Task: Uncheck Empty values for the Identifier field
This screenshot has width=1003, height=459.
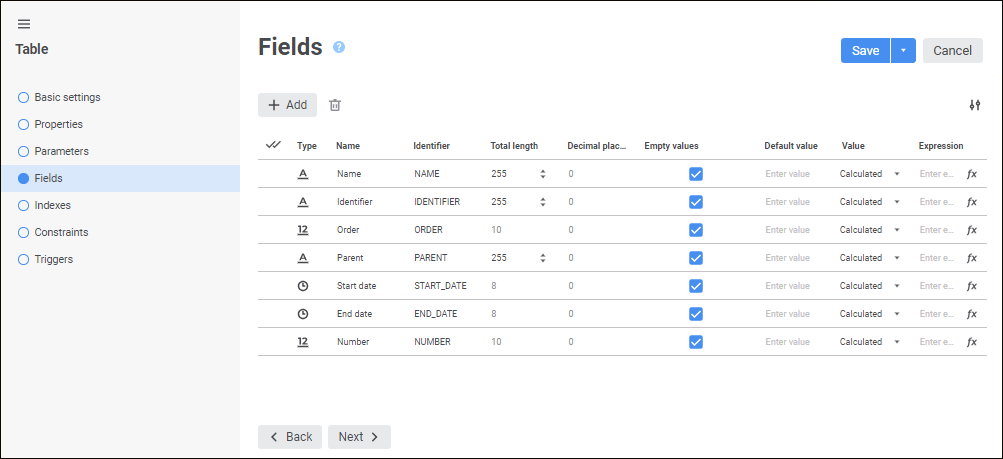Action: (696, 202)
